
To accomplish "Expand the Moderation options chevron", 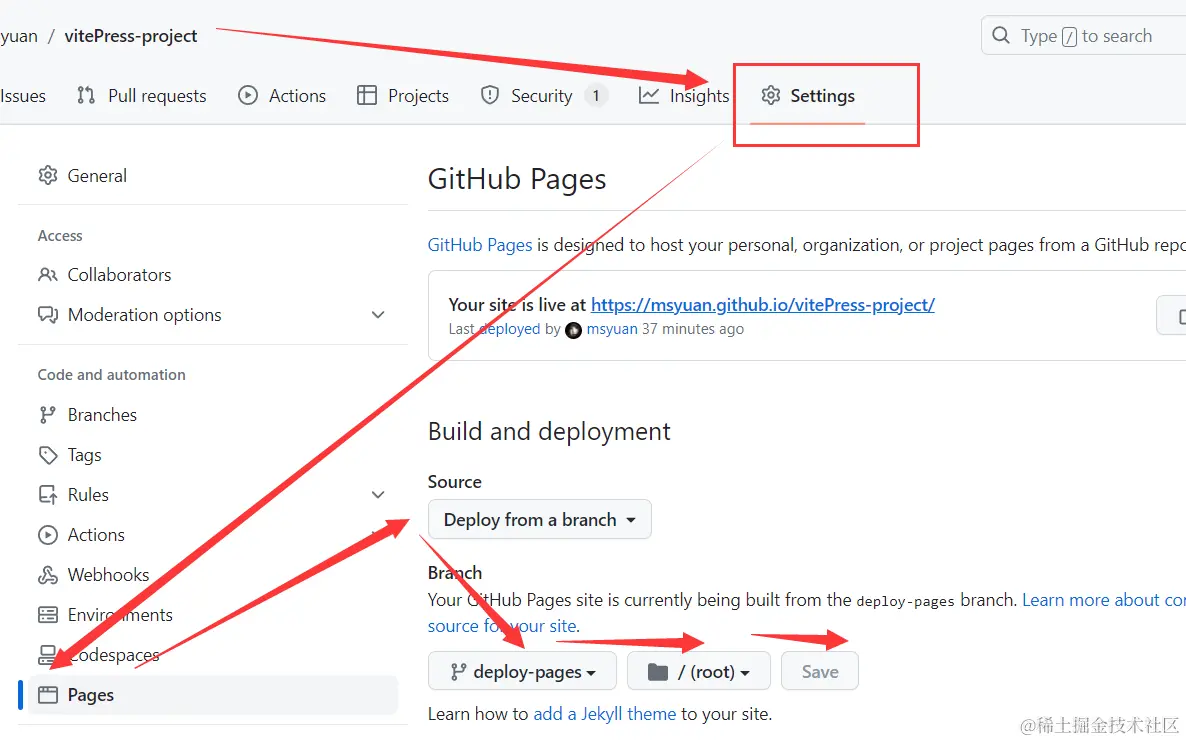I will (x=378, y=315).
